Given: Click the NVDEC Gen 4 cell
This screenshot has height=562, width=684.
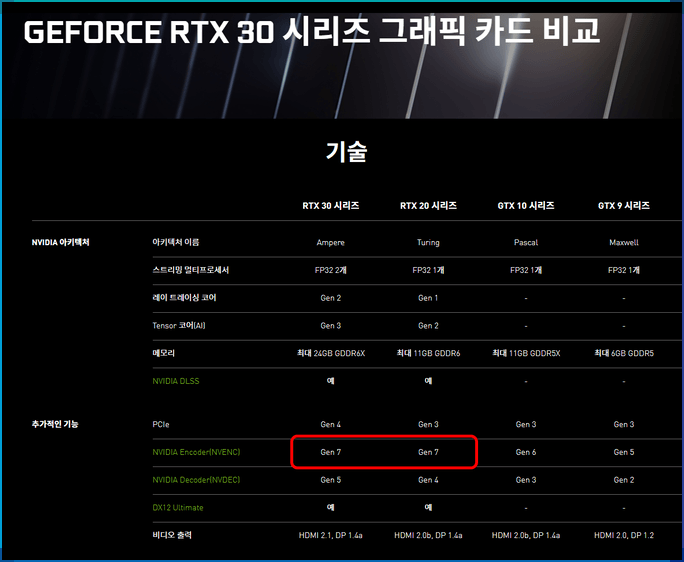Looking at the screenshot, I should click(x=428, y=480).
